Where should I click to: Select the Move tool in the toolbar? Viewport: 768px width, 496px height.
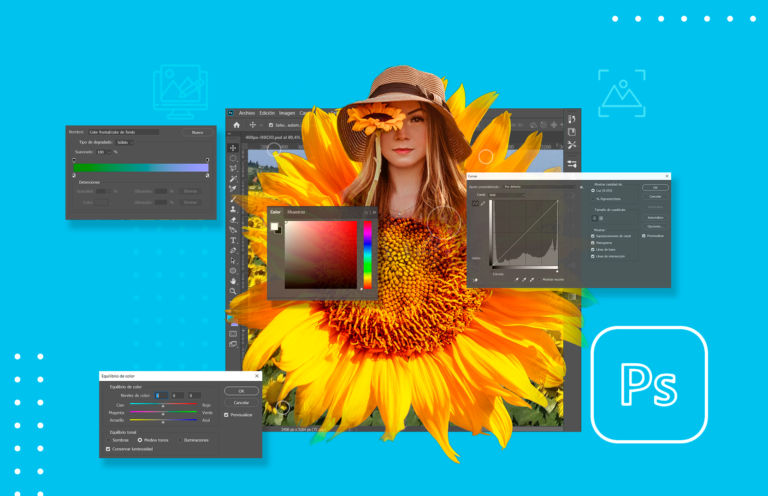[x=233, y=147]
